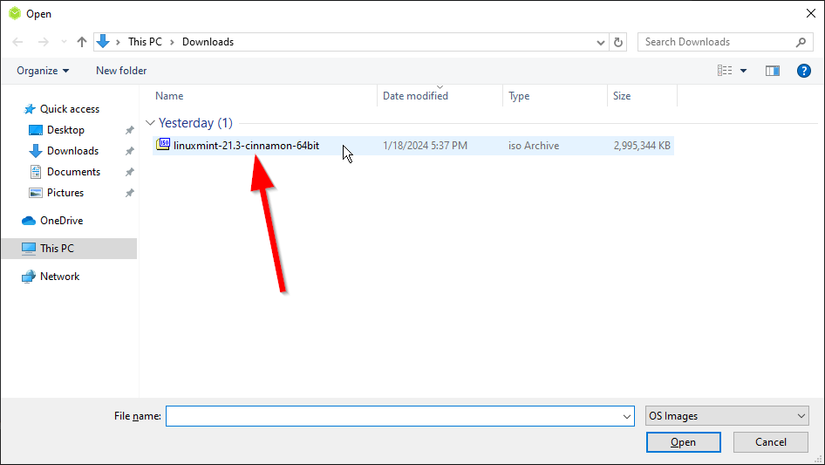Collapse the Yesterday (1) group
825x465 pixels.
click(150, 123)
